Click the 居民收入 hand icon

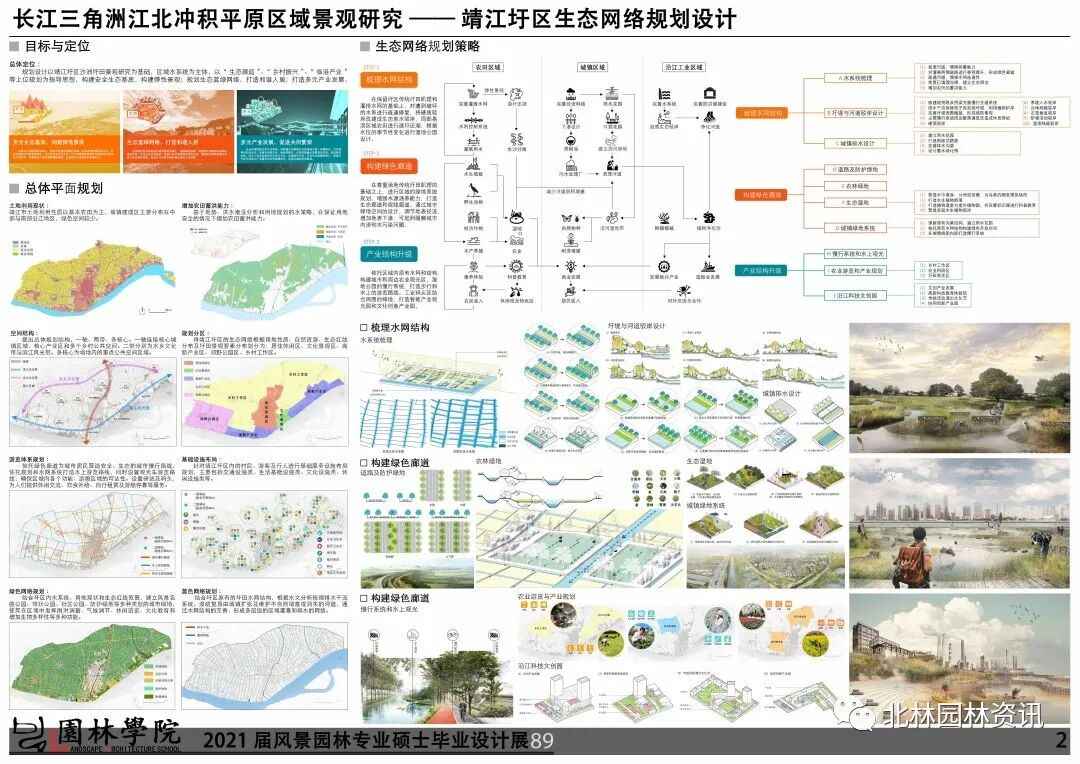pos(570,291)
